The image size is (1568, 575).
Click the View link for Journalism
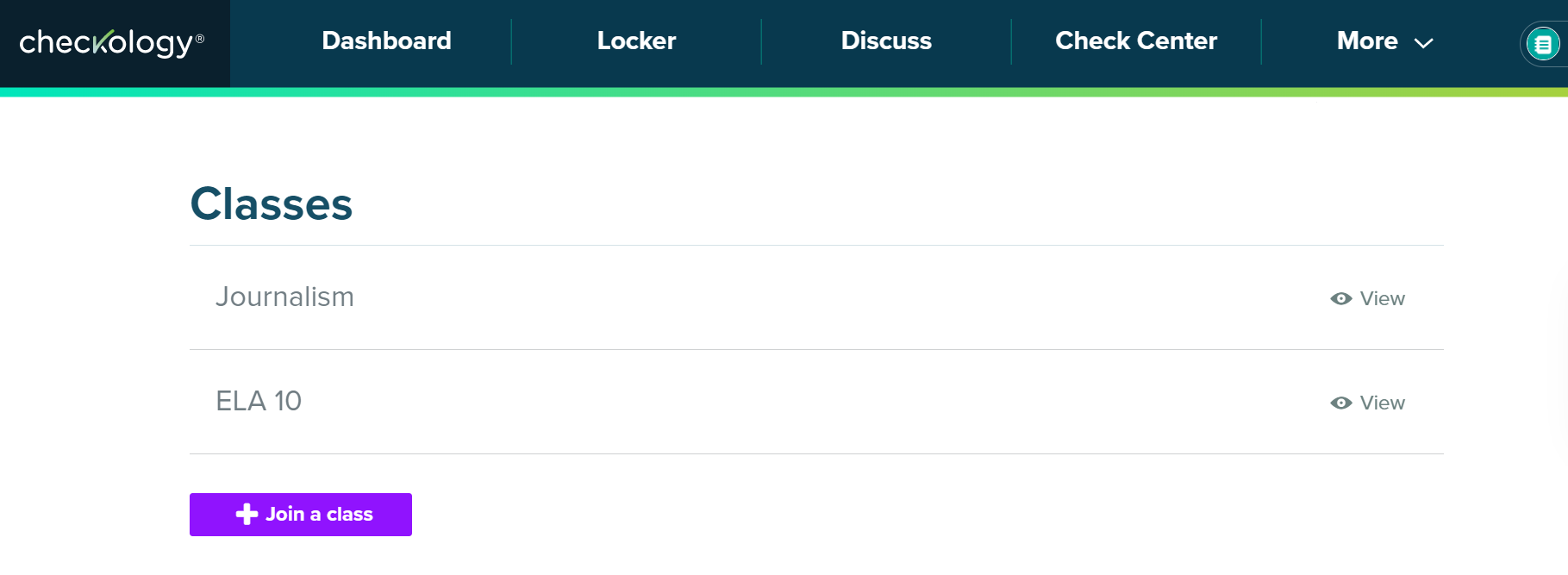pyautogui.click(x=1382, y=298)
